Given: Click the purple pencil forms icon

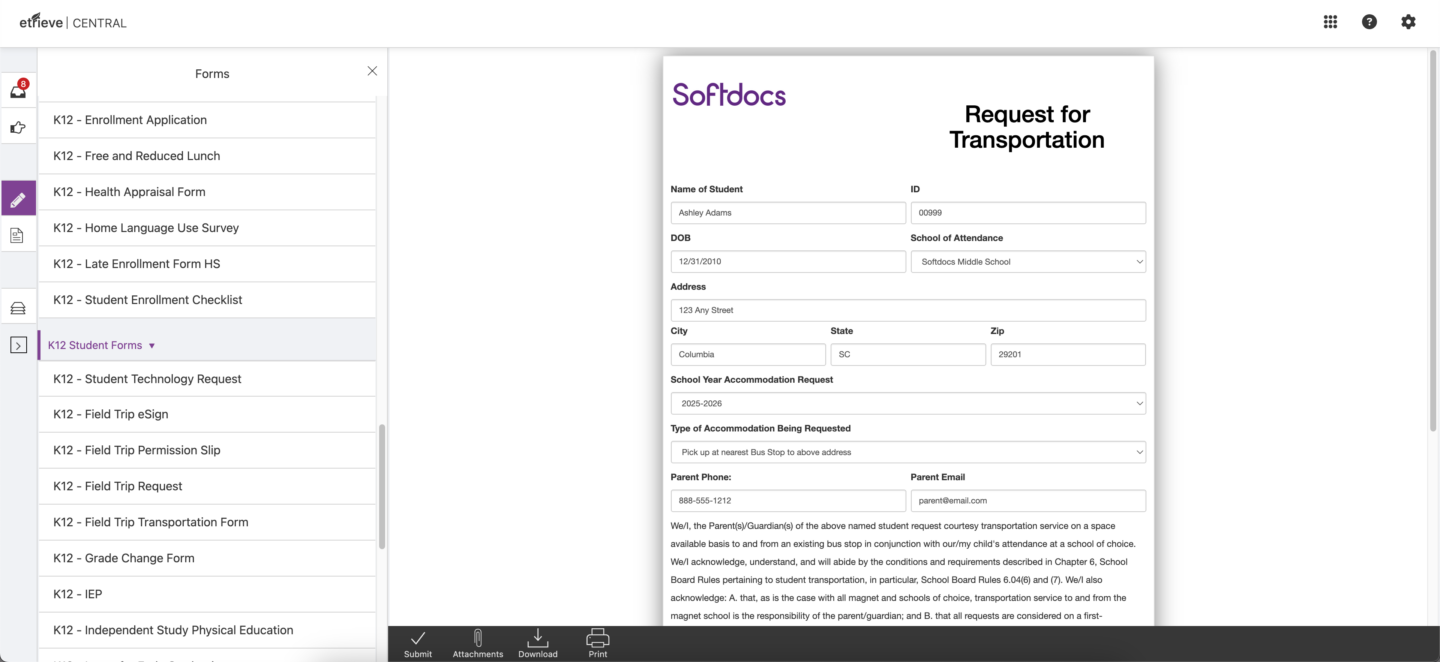Looking at the screenshot, I should [17, 198].
